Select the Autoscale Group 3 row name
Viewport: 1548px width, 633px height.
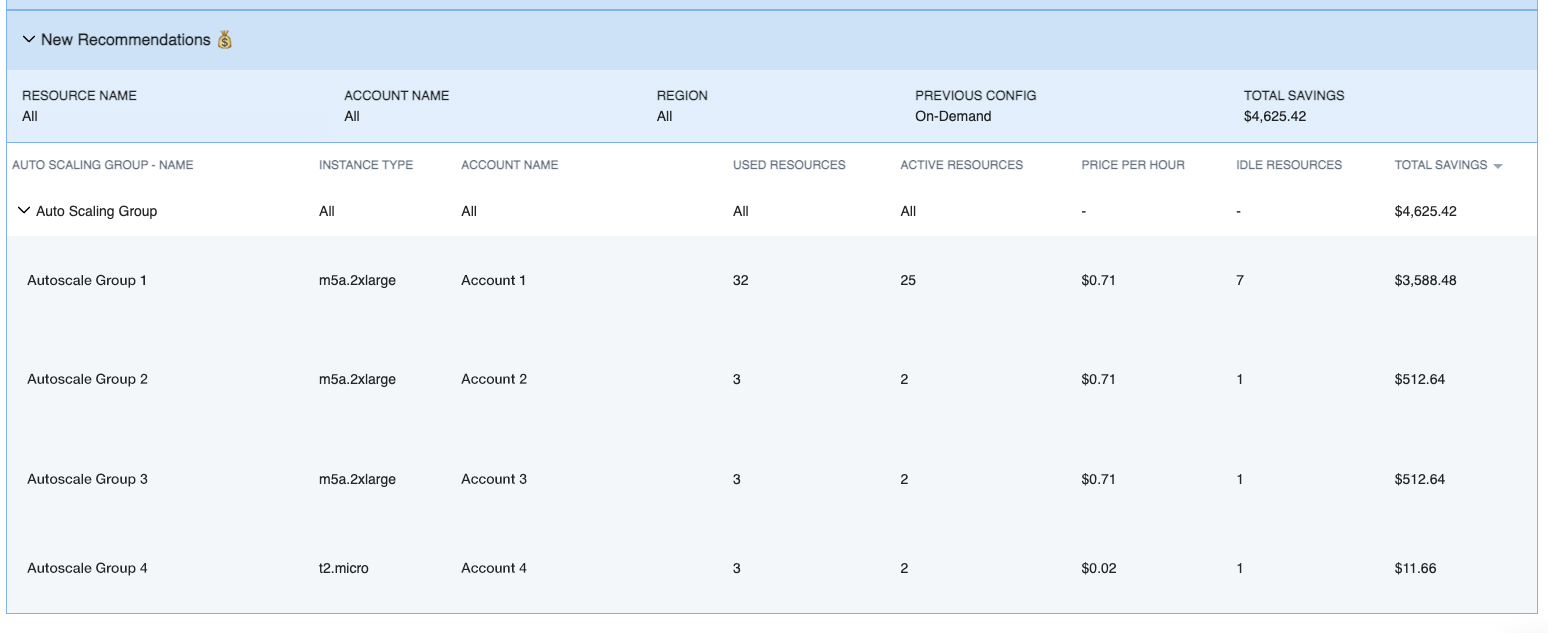(x=87, y=479)
